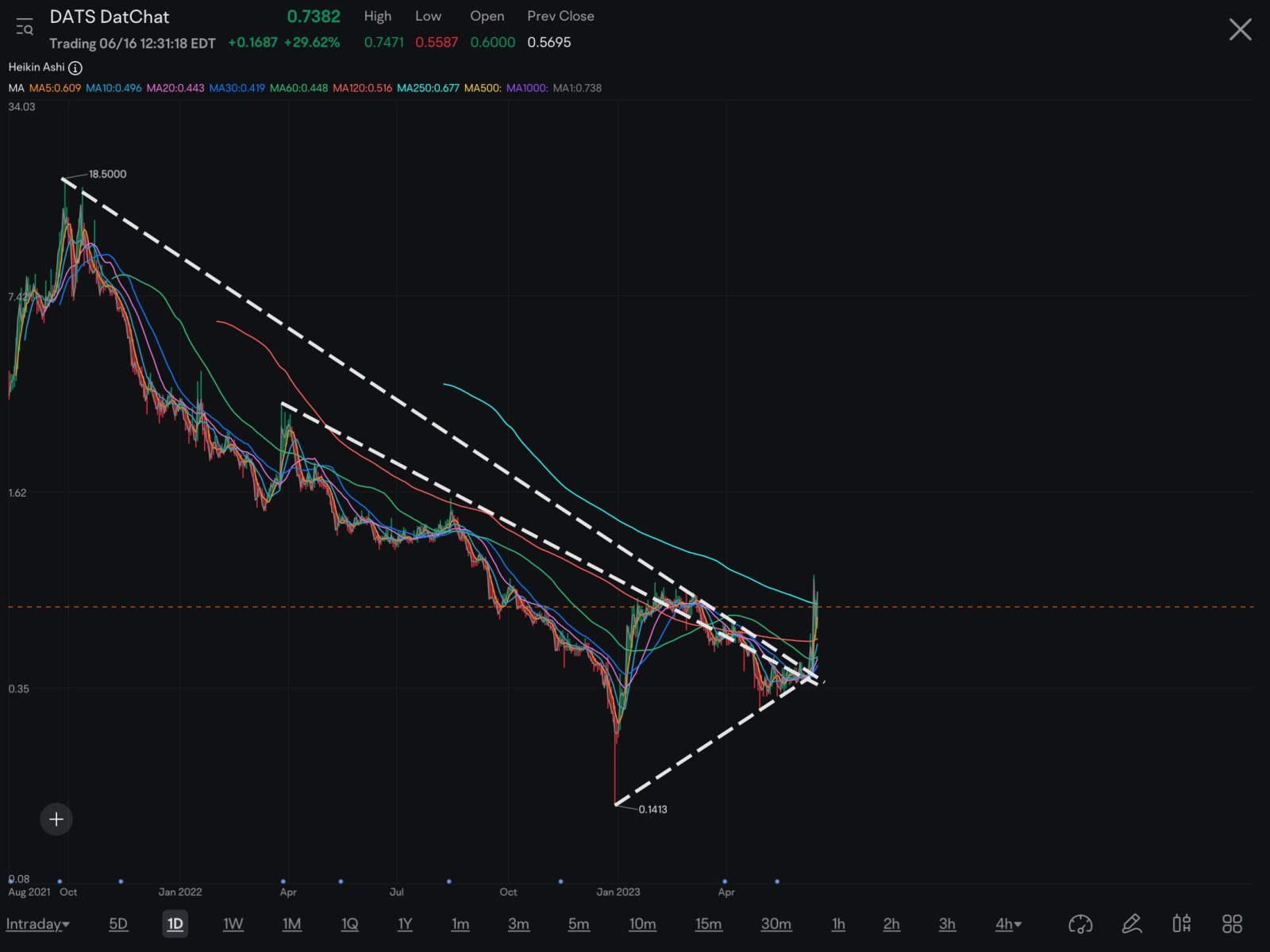
Task: Open the stock search list icon
Action: point(25,28)
